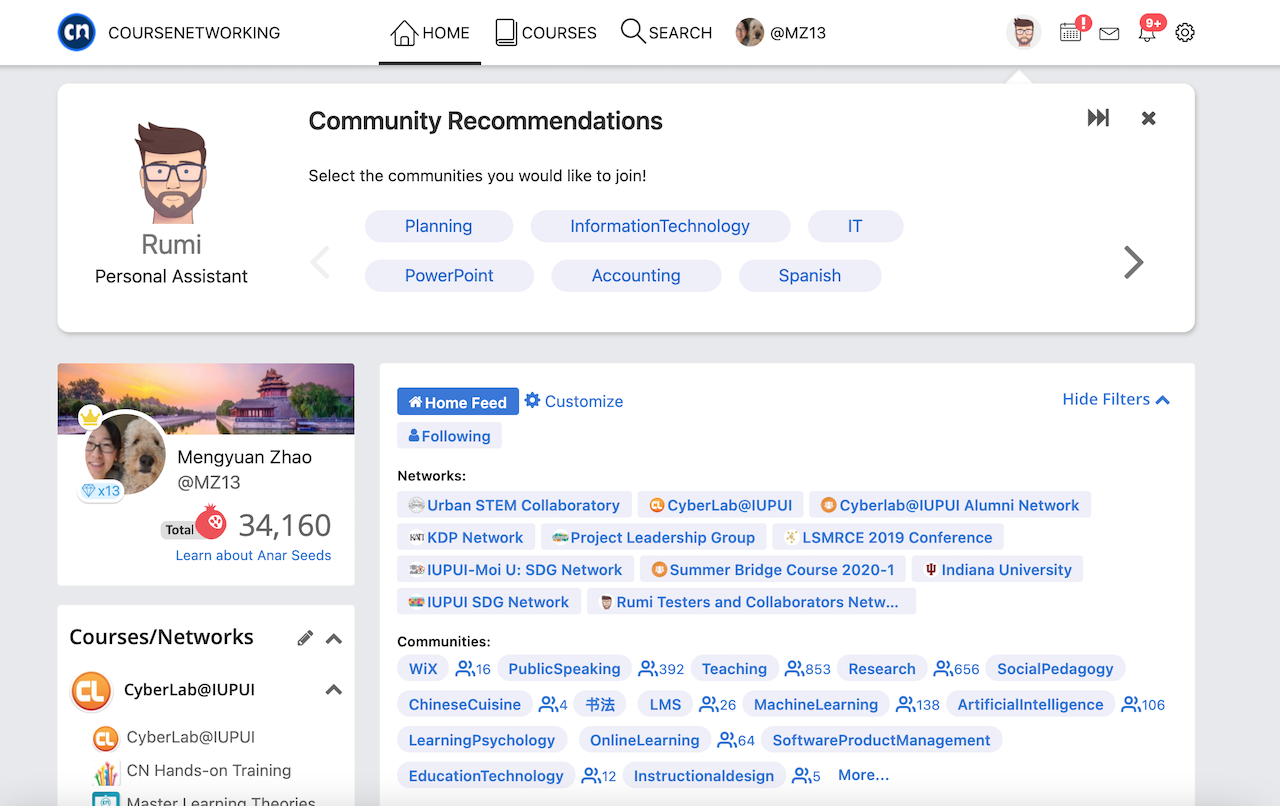This screenshot has width=1280, height=806.
Task: Click the gold crown badge on profile photo
Action: (x=90, y=416)
